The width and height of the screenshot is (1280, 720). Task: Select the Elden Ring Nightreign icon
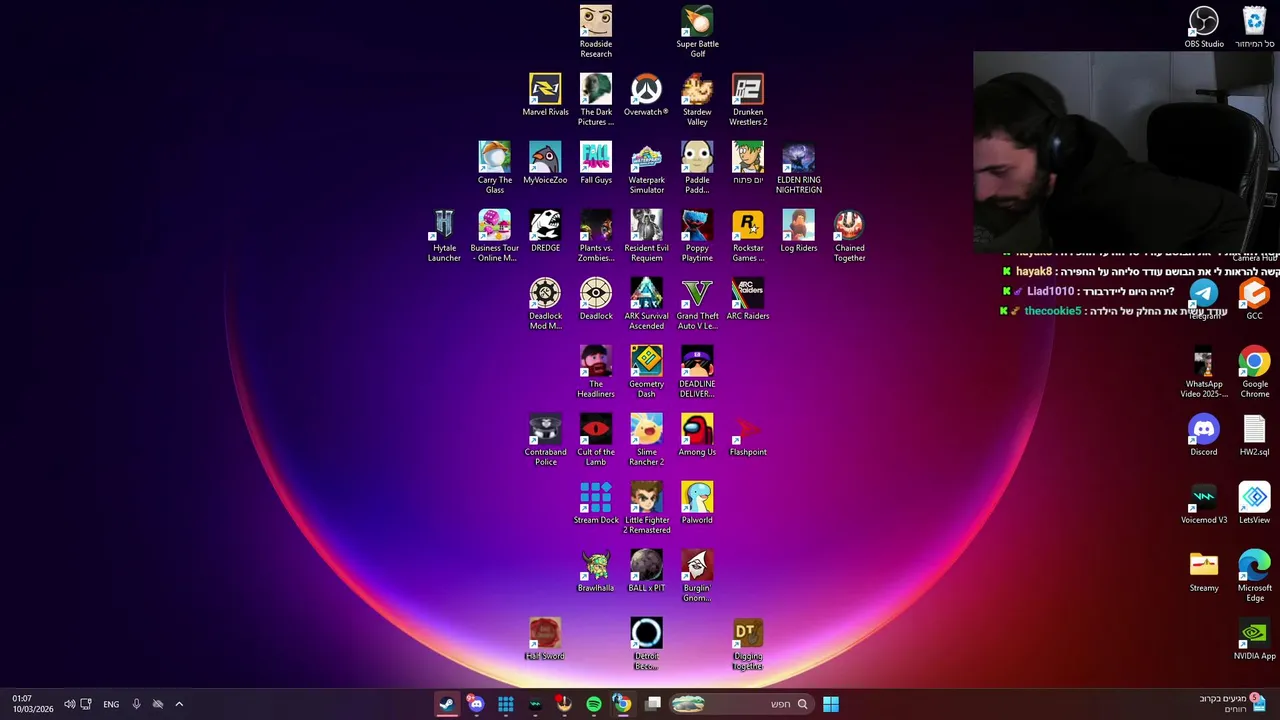point(798,167)
